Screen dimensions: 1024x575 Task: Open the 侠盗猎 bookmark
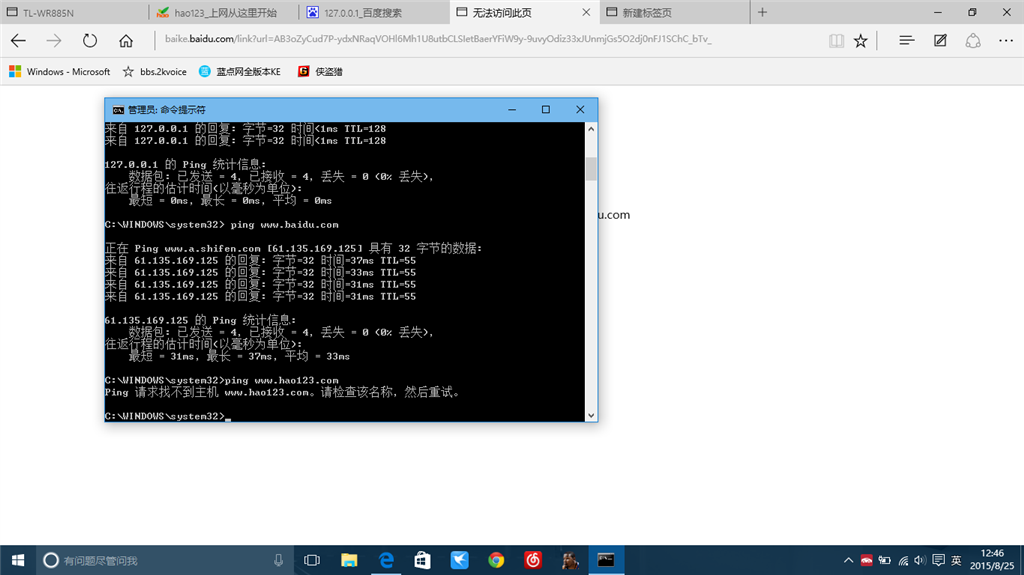pos(320,71)
